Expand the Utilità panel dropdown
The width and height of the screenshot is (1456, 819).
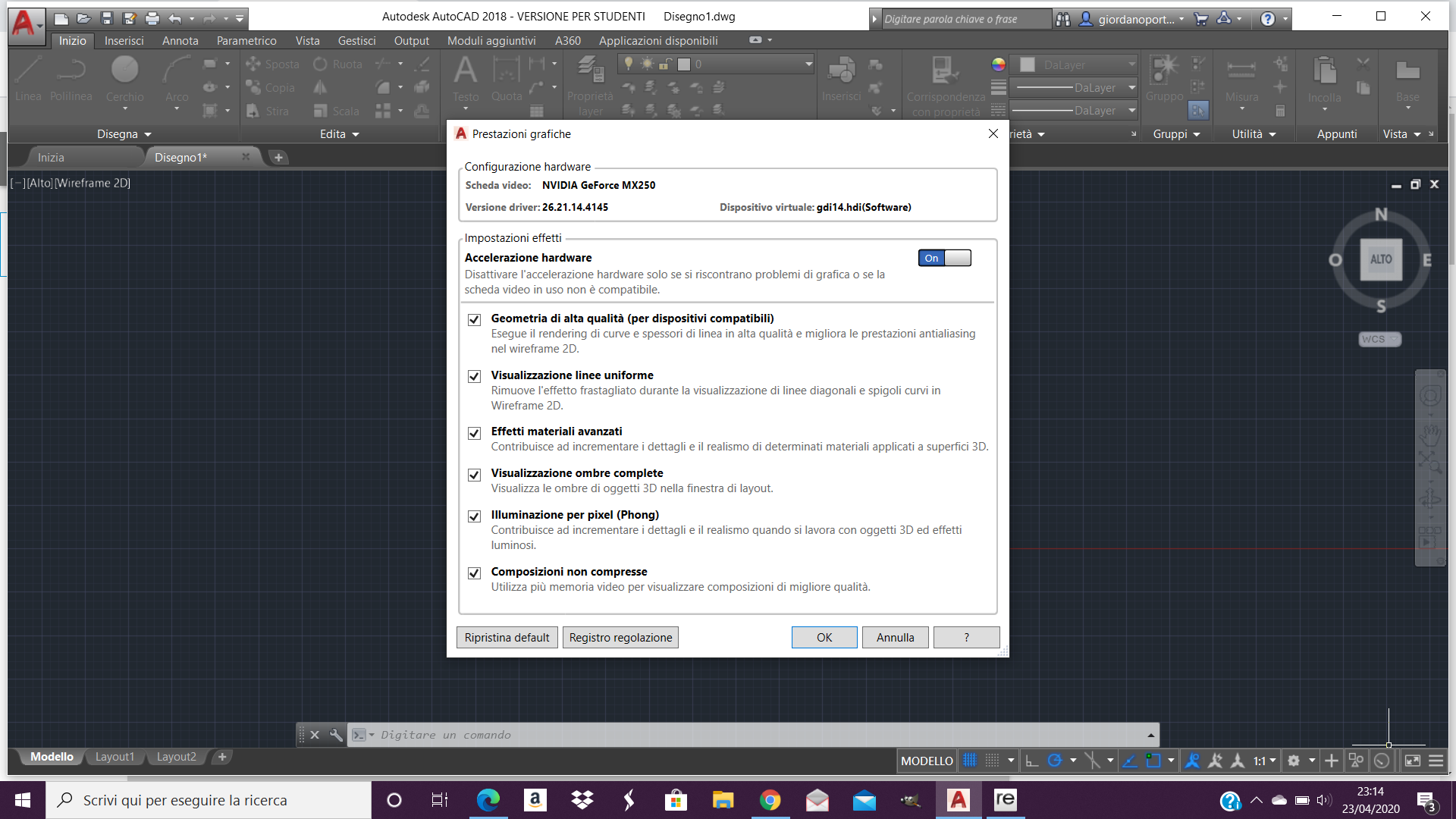[x=1254, y=134]
